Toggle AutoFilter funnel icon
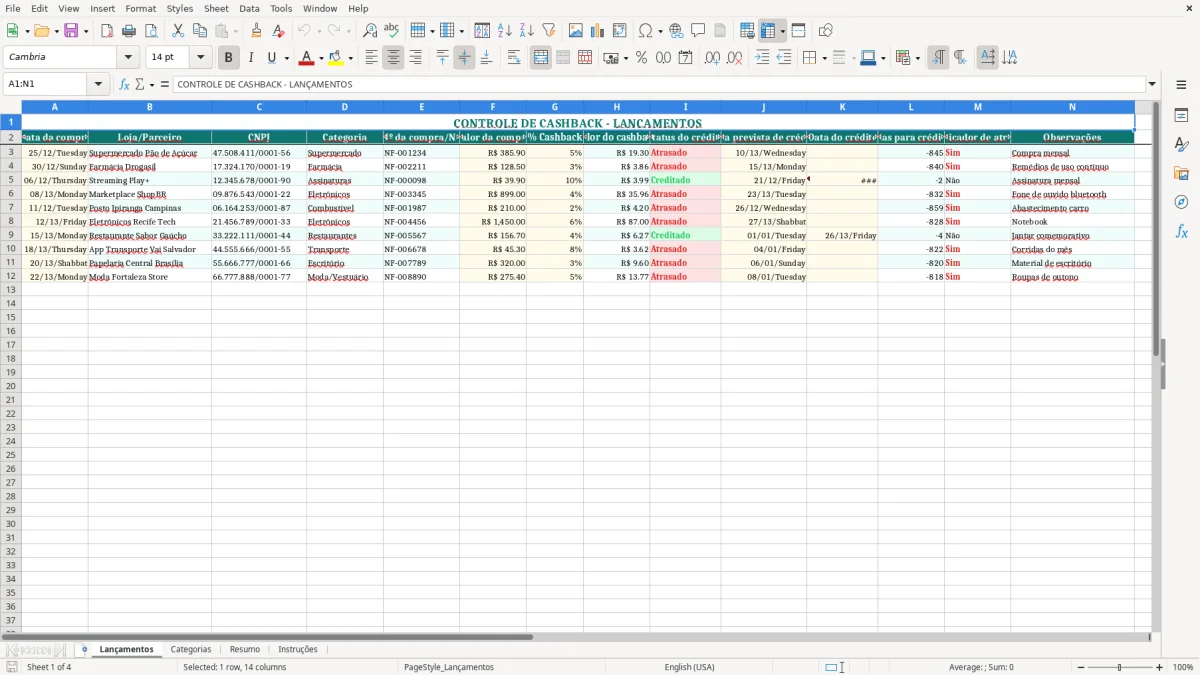 (x=549, y=31)
